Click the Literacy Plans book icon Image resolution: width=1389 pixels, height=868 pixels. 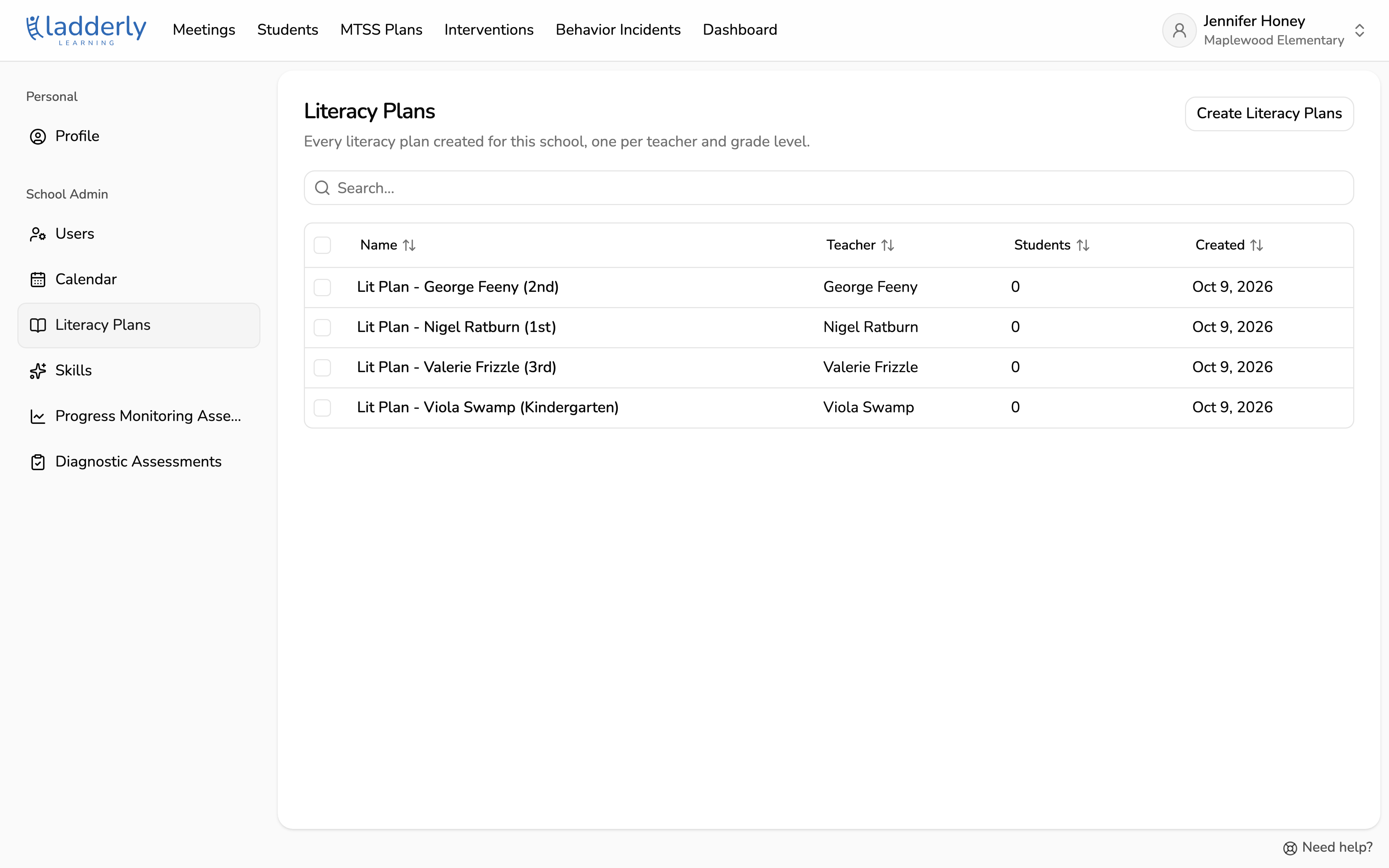click(x=38, y=325)
